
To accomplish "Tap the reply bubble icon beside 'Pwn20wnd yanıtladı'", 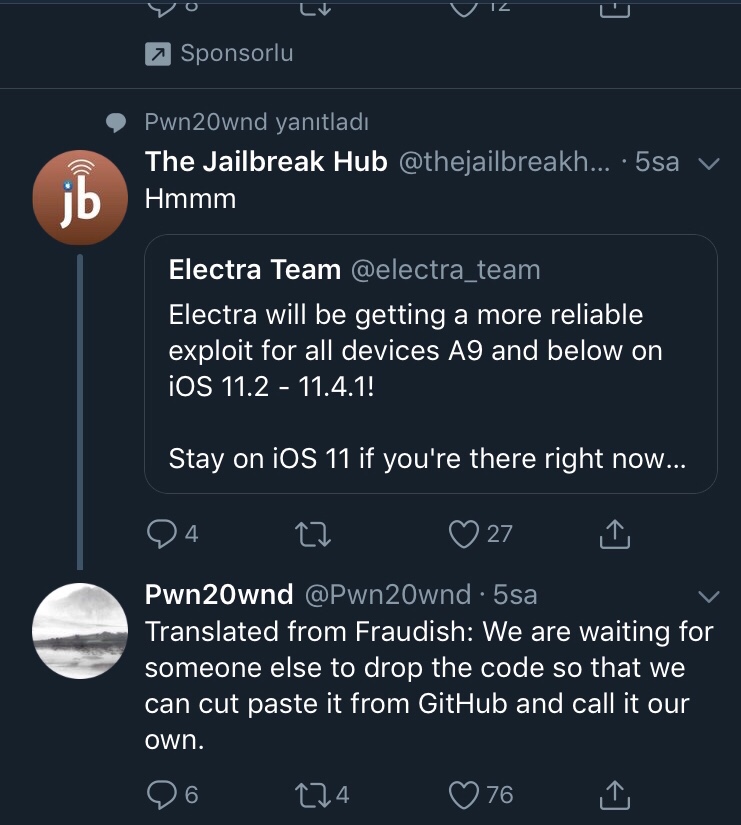I will pyautogui.click(x=117, y=123).
